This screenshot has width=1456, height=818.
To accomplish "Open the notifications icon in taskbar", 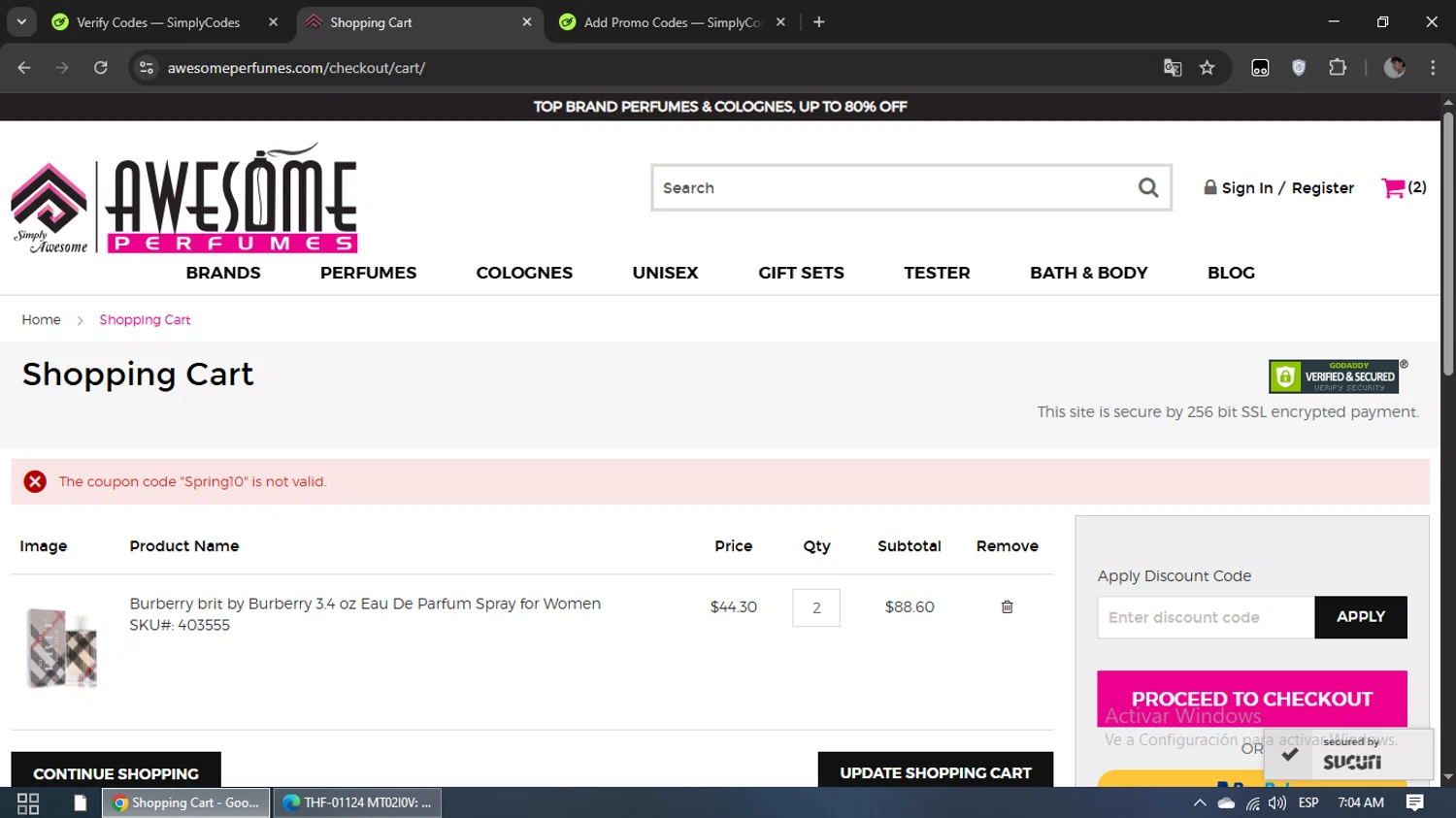I will pyautogui.click(x=1414, y=802).
